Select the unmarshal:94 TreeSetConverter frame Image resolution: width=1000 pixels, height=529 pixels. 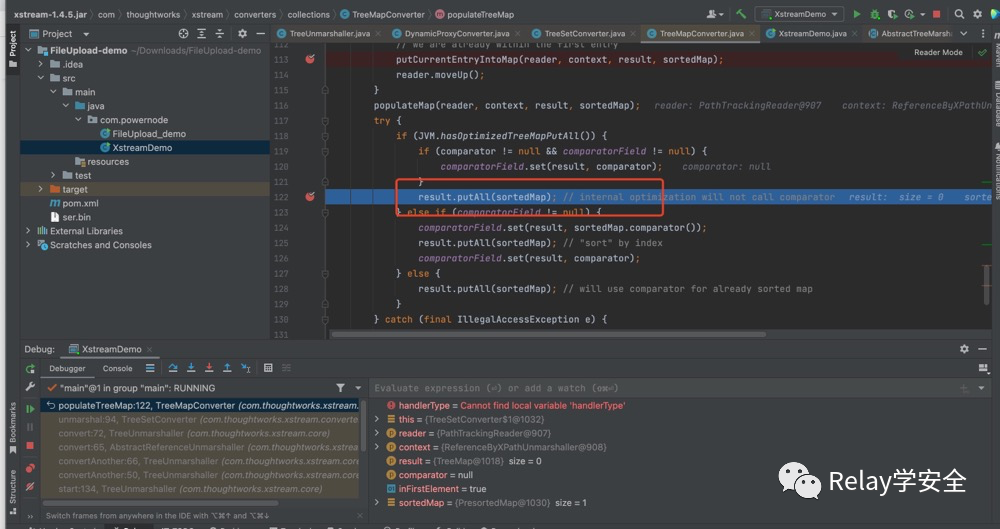pyautogui.click(x=200, y=419)
